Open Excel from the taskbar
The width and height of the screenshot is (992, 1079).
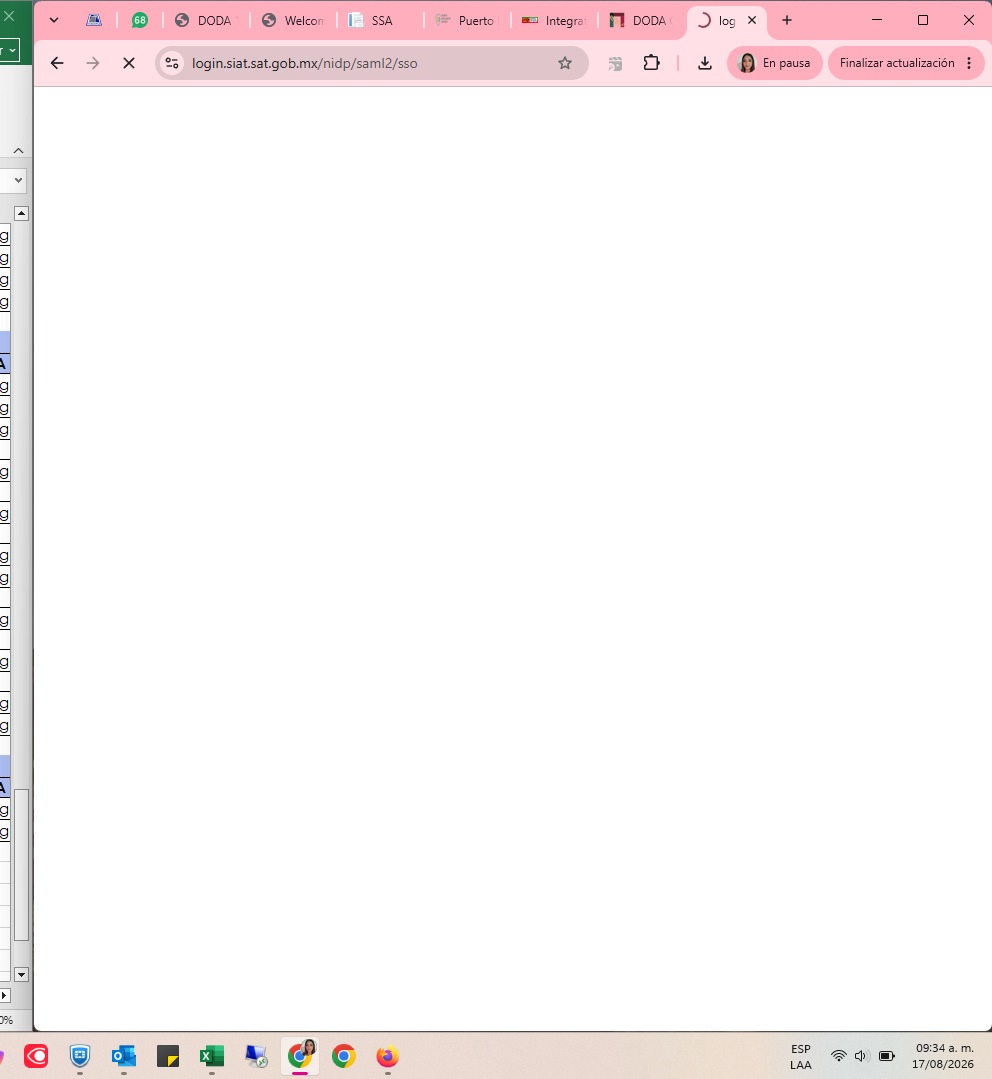211,1056
